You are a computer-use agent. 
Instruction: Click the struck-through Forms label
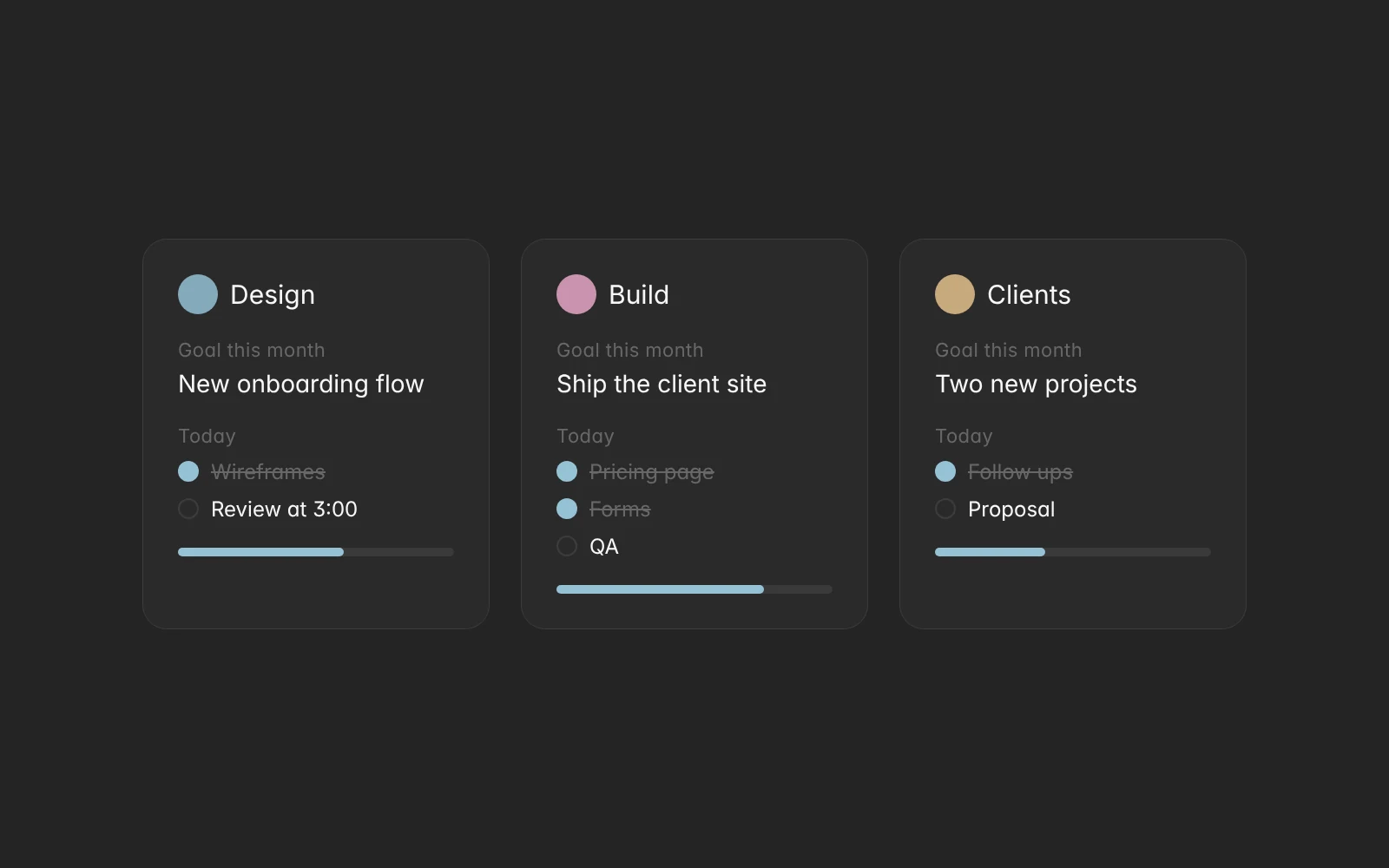coord(620,510)
